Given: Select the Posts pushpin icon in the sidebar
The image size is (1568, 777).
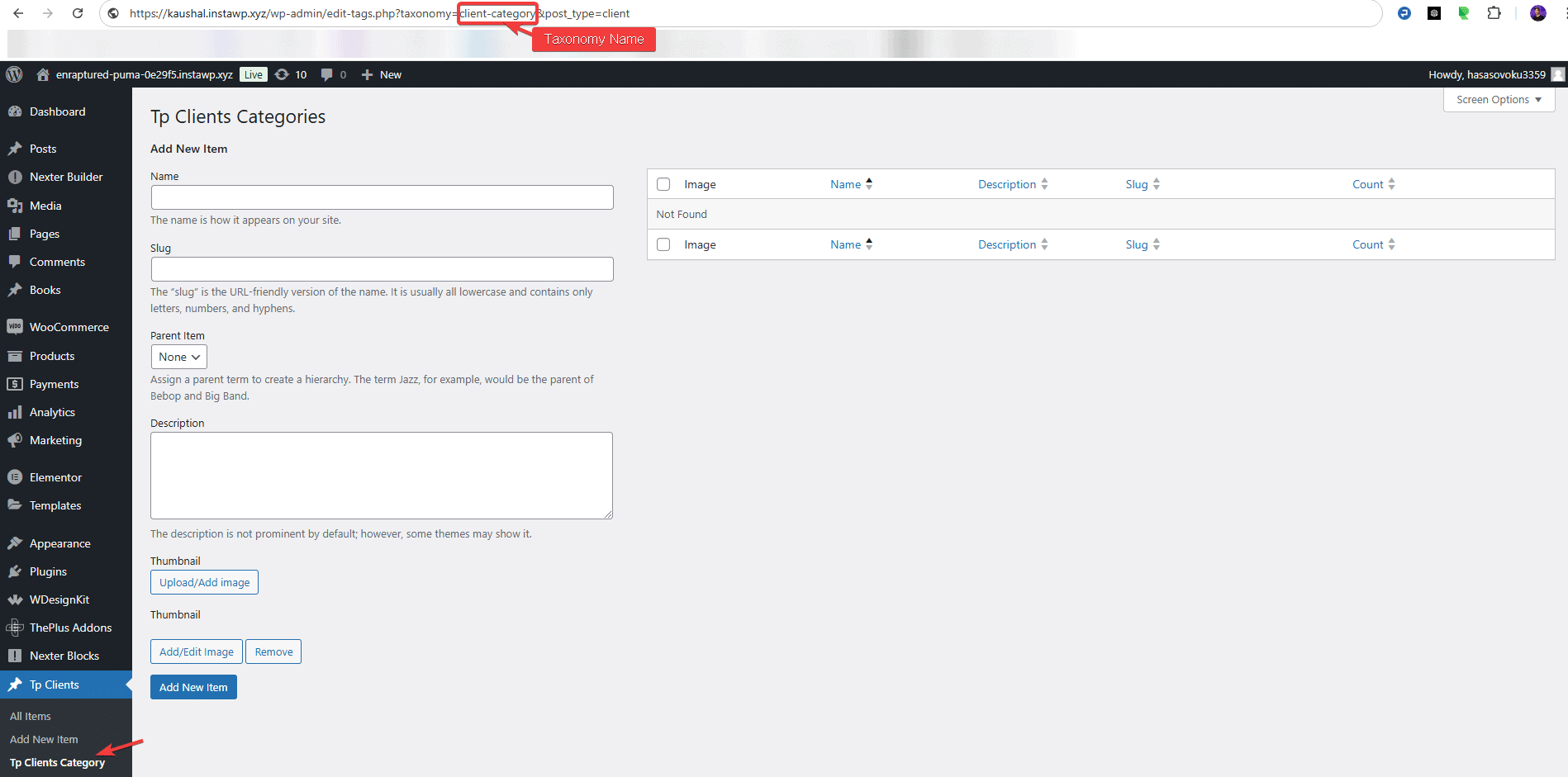Looking at the screenshot, I should click(15, 148).
